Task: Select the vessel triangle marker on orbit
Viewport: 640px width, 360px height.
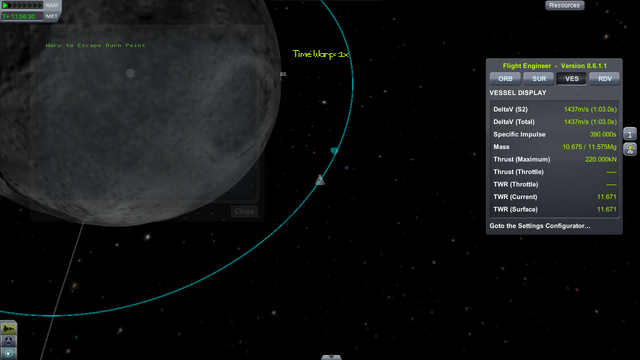Action: [320, 180]
